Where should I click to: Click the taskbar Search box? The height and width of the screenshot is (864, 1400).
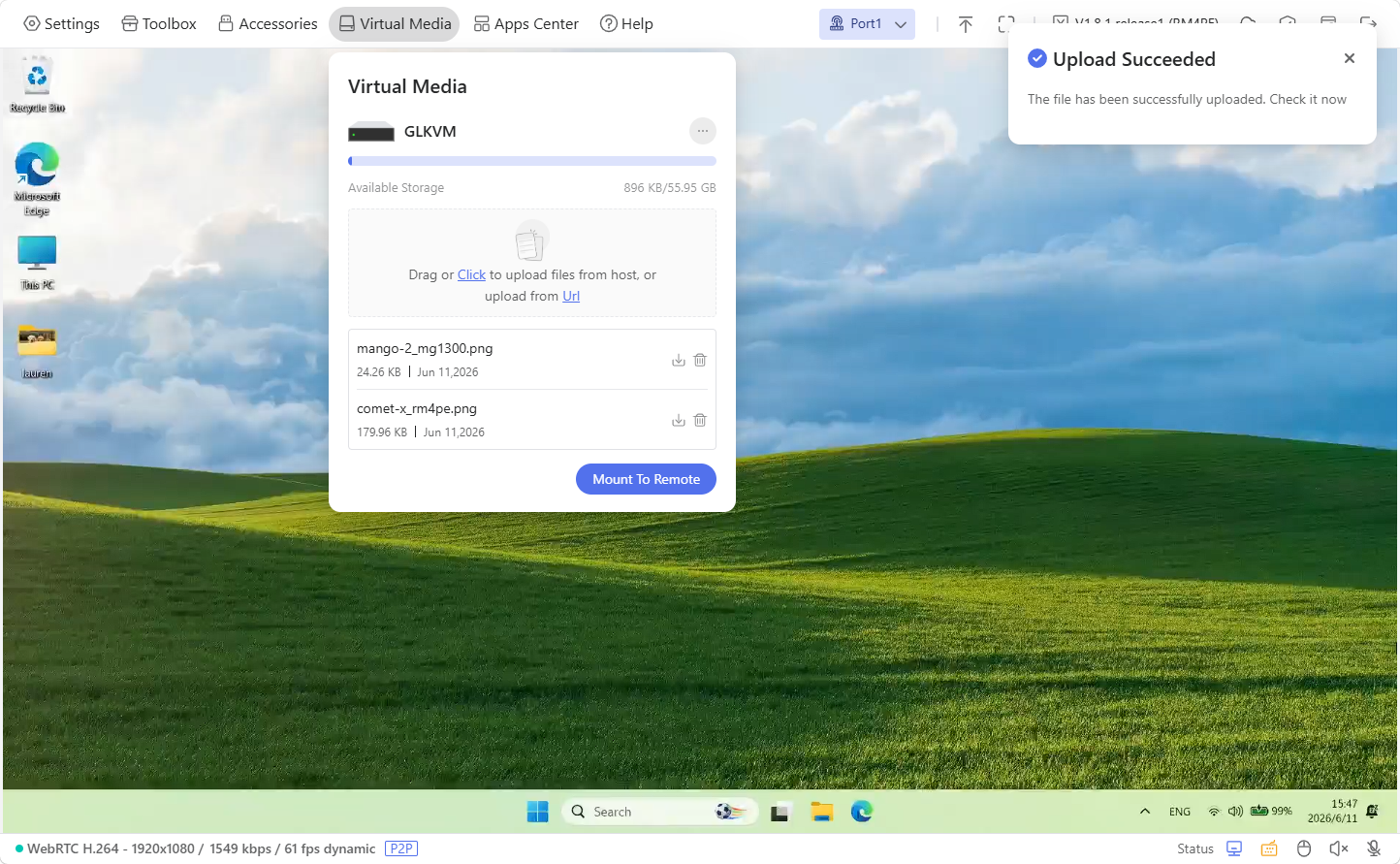pyautogui.click(x=658, y=812)
